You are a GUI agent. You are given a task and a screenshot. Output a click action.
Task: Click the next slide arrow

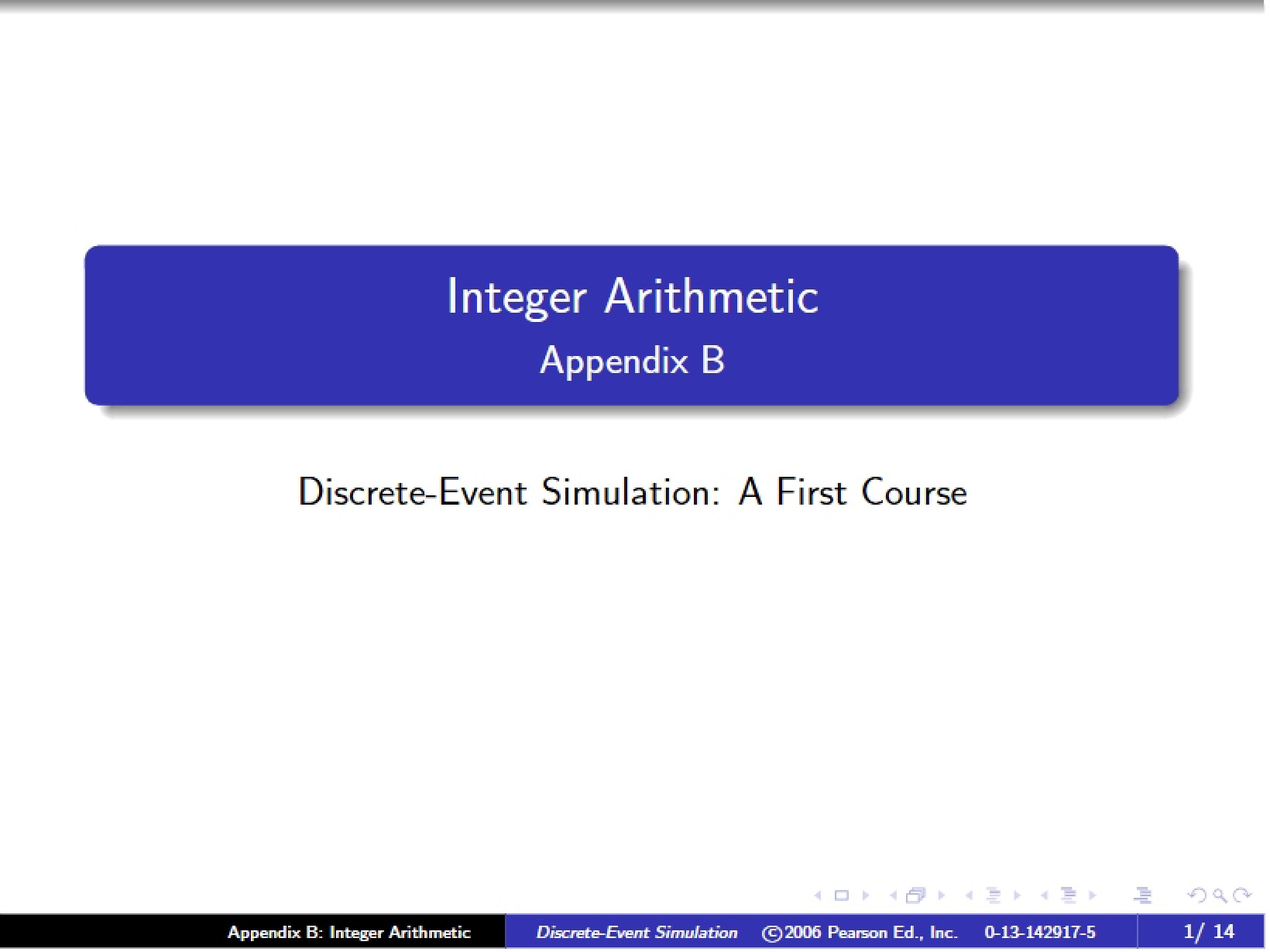click(x=866, y=896)
